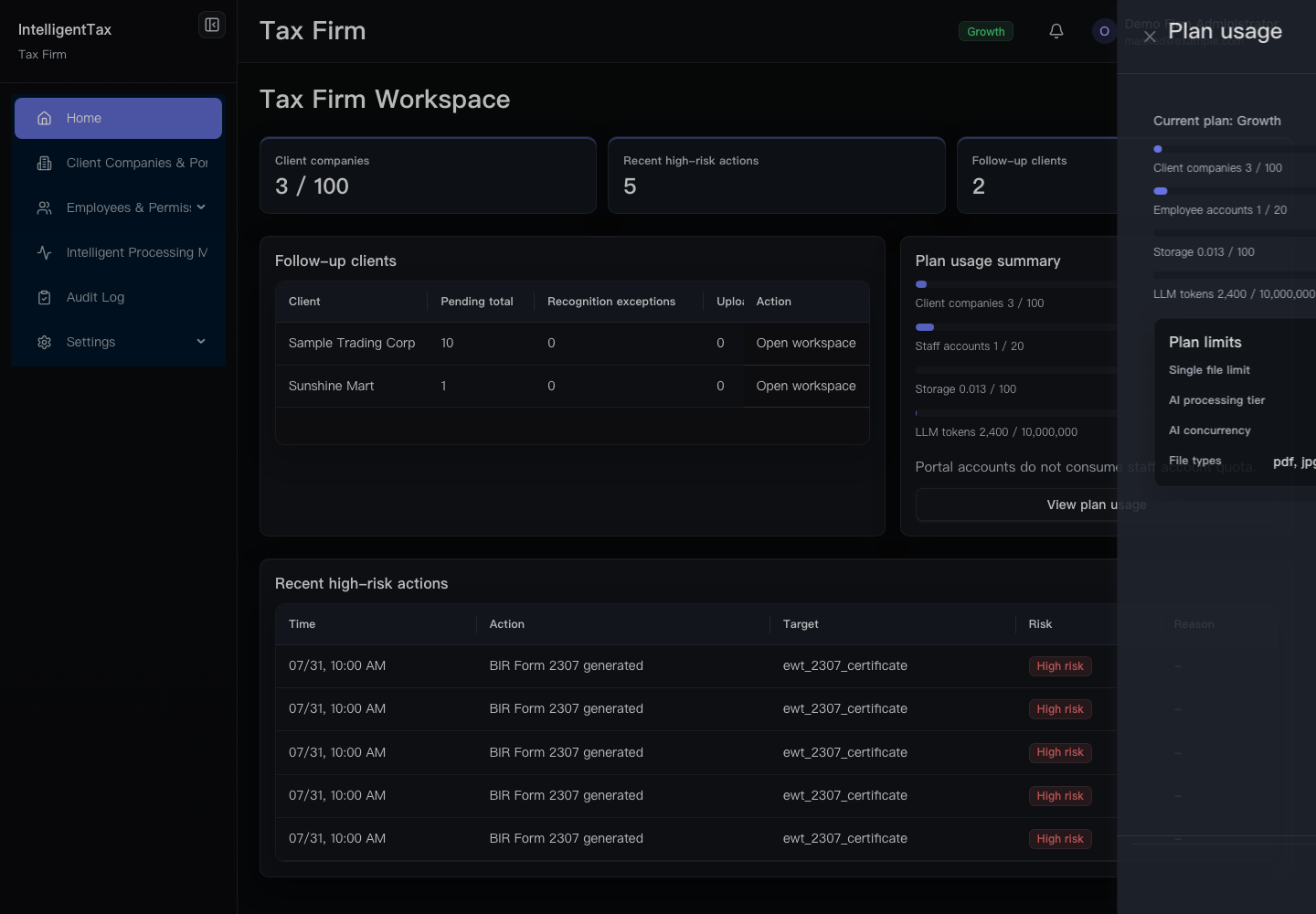Screen dimensions: 1316x914
Task: Expand the Employees & Permissions chevron
Action: (201, 207)
